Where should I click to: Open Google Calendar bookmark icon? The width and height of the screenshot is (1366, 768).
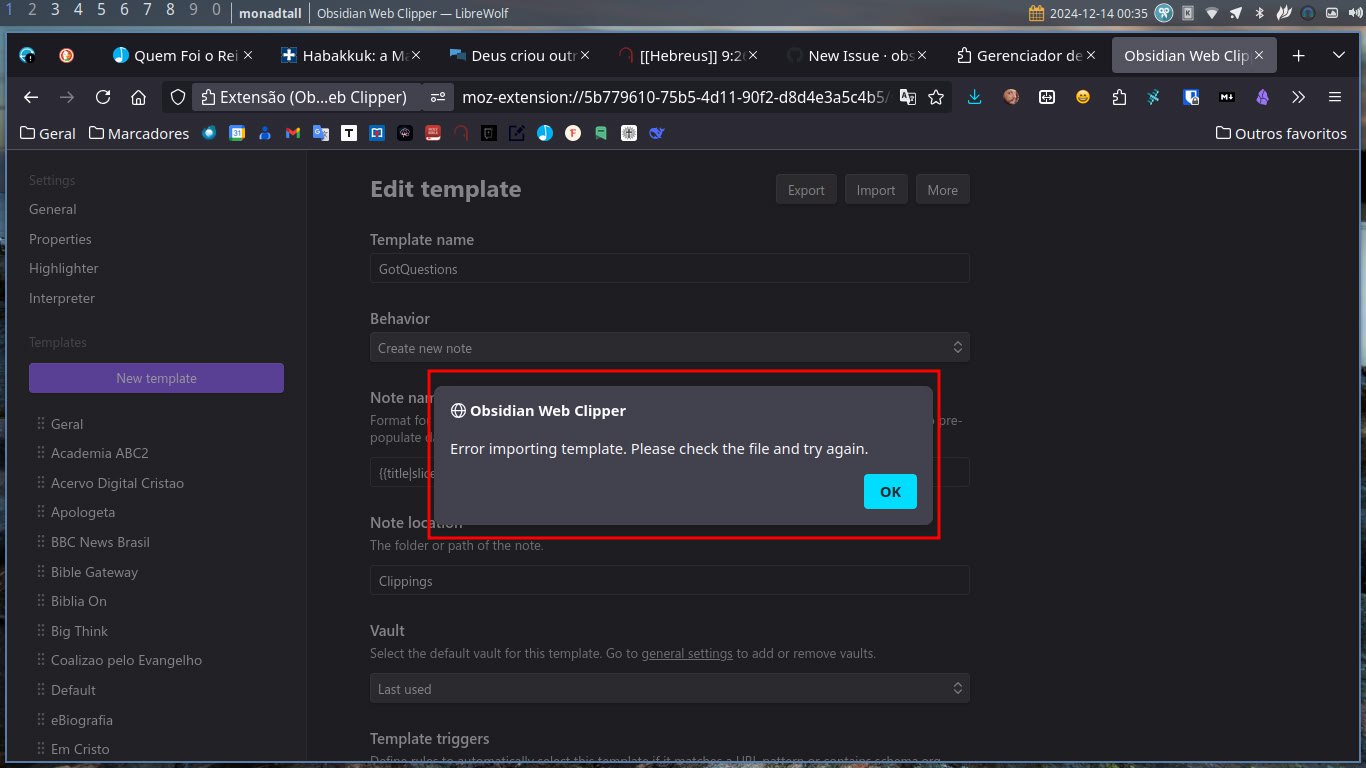coord(237,133)
